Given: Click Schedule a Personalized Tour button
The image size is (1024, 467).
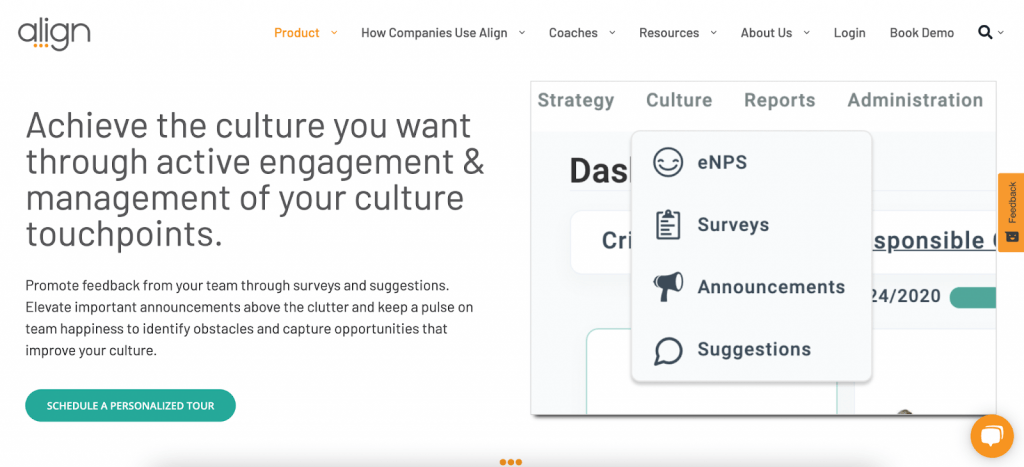Looking at the screenshot, I should coord(131,406).
